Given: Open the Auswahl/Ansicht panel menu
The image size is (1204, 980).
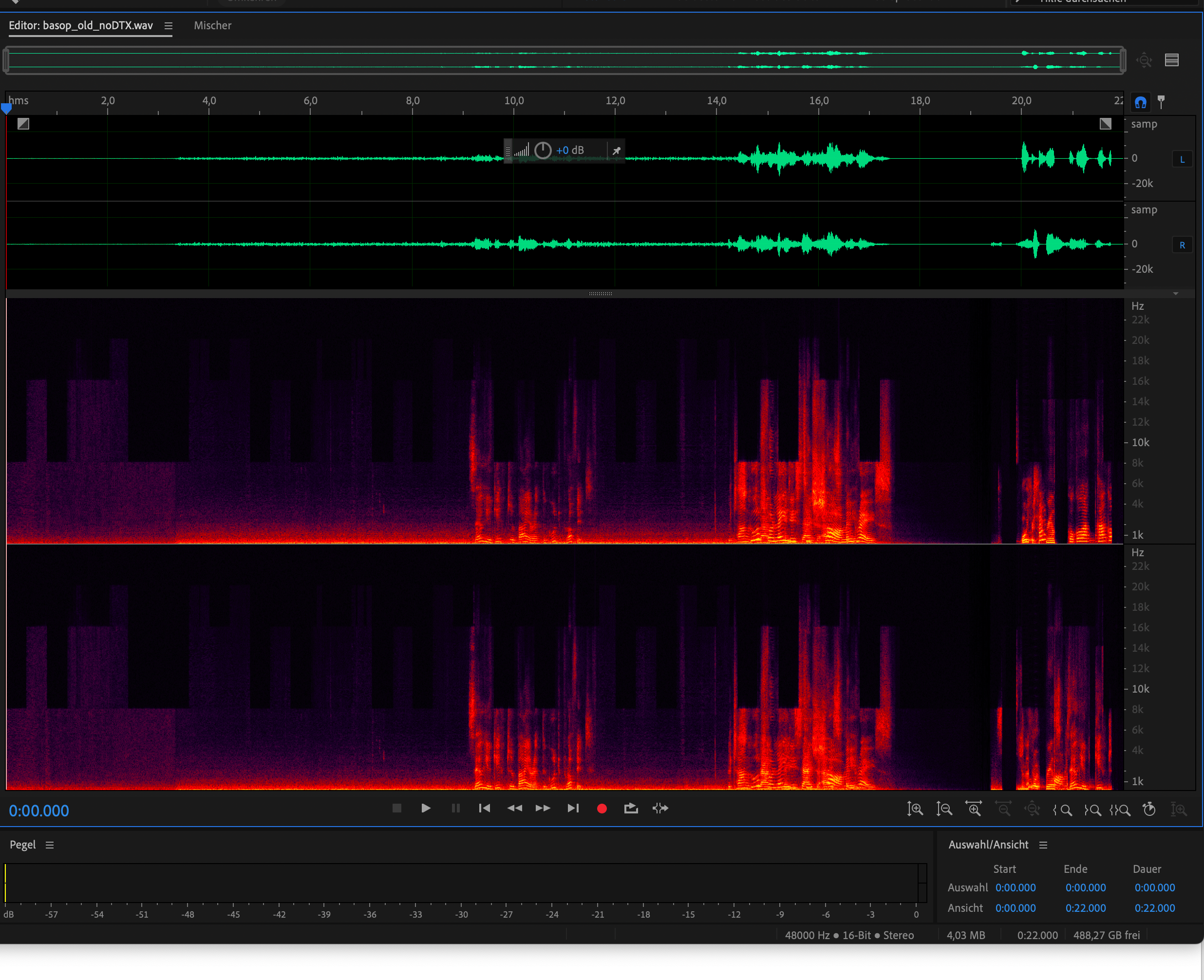Looking at the screenshot, I should (1043, 845).
